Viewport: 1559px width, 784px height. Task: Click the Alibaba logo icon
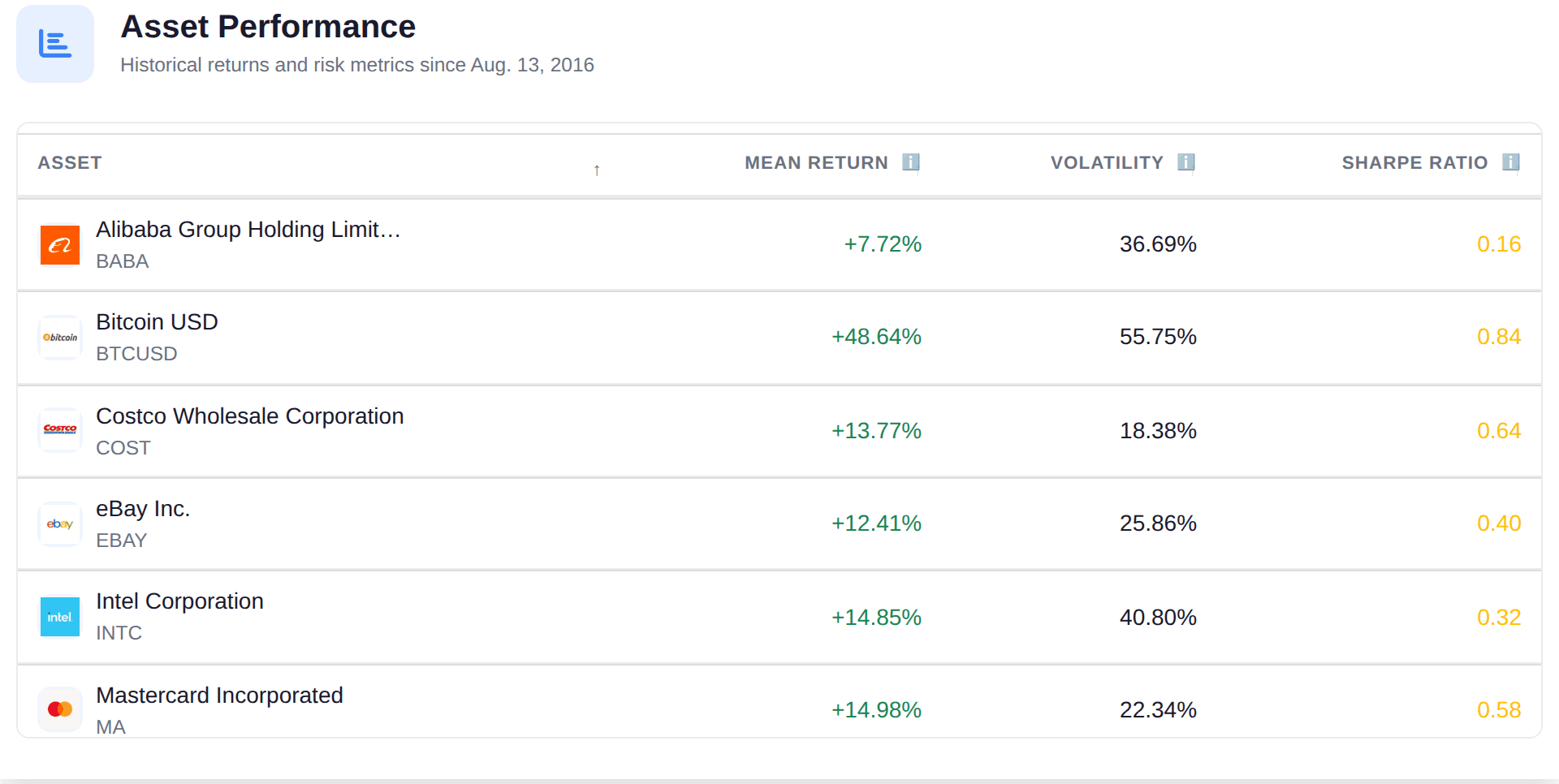coord(60,245)
